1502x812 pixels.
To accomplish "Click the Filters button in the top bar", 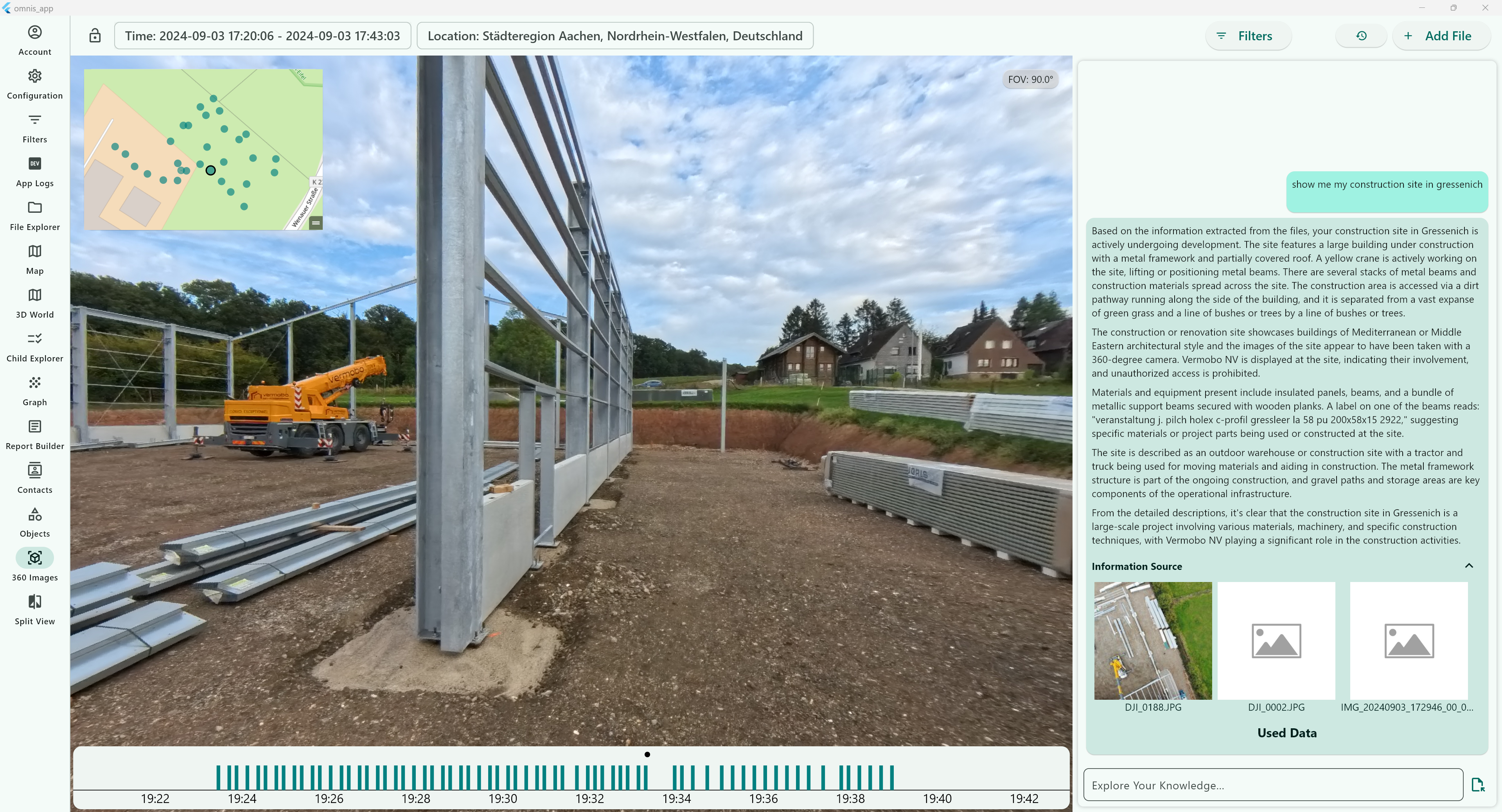I will tap(1248, 36).
